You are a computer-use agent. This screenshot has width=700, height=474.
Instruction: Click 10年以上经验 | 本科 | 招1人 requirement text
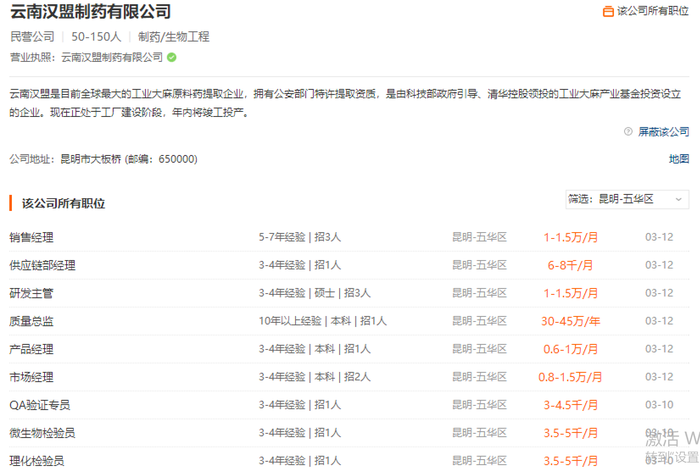[x=323, y=321]
